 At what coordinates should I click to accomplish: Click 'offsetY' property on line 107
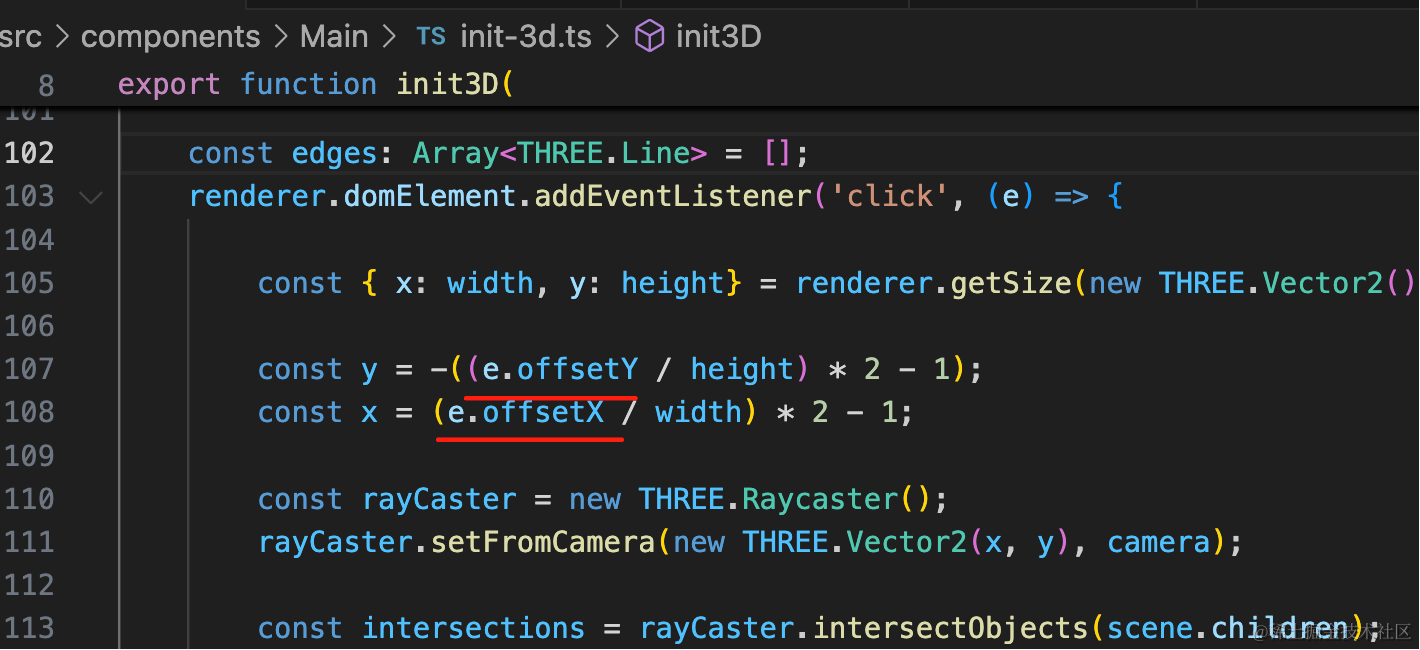pos(577,369)
